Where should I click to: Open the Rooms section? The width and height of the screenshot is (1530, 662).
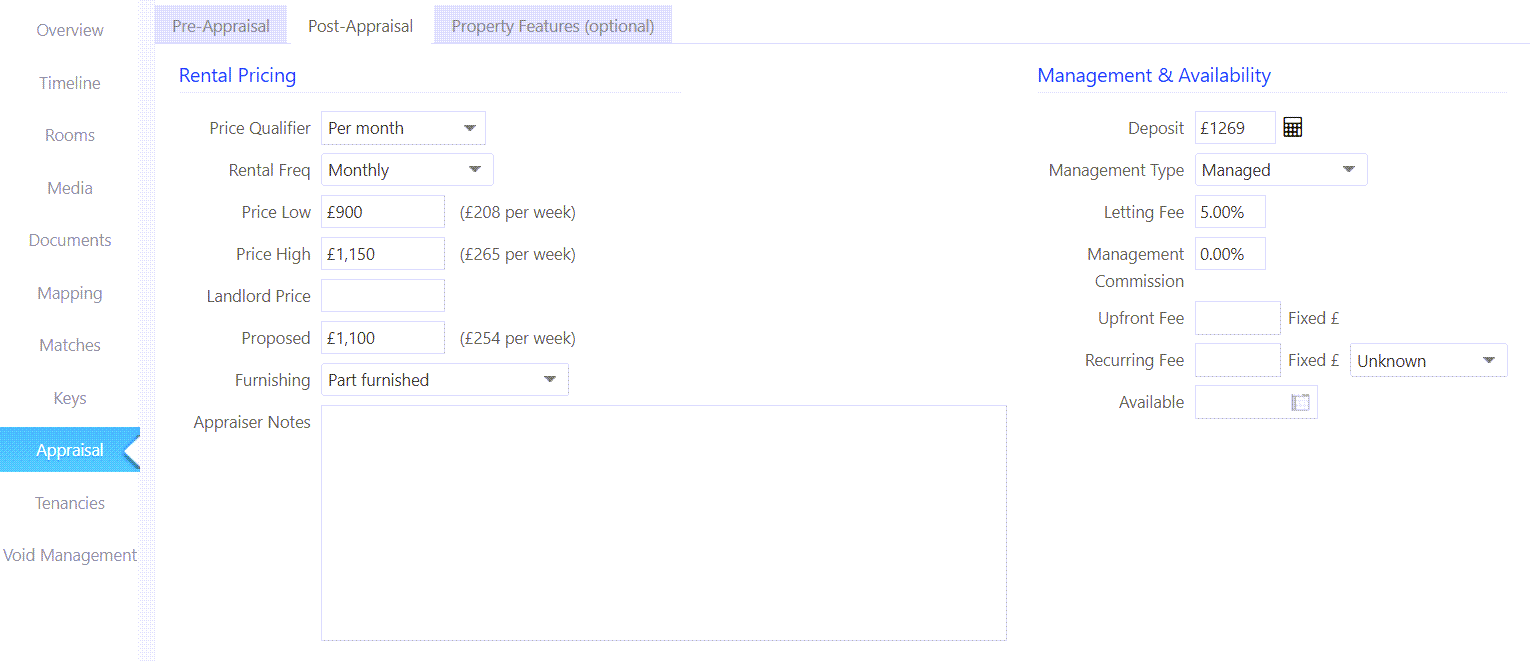(70, 135)
